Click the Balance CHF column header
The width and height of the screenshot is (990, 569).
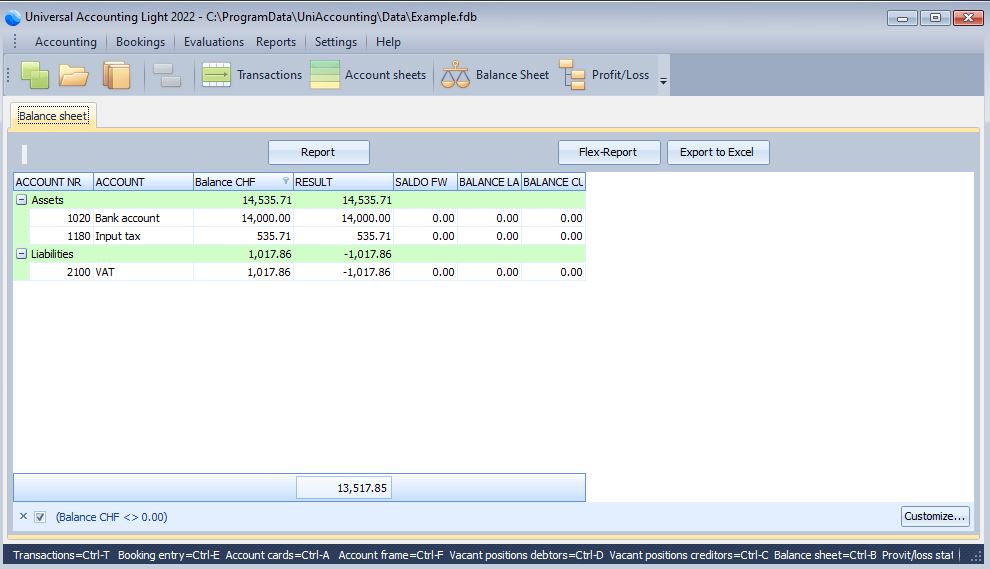point(242,182)
